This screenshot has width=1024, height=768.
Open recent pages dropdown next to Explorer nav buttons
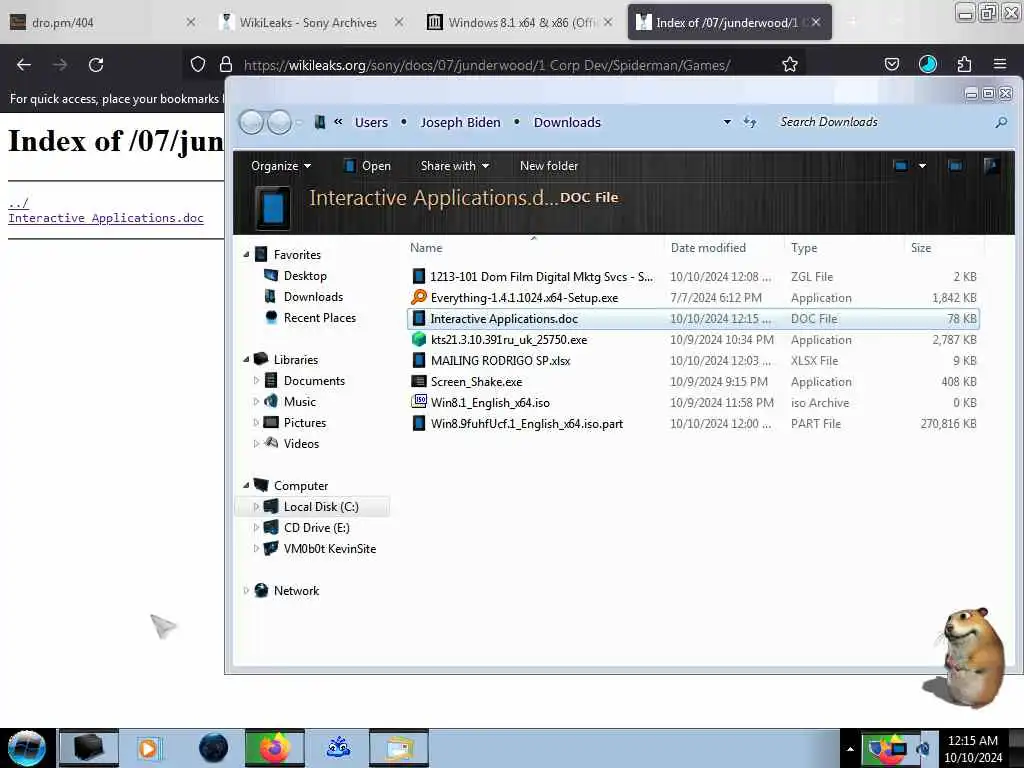(299, 122)
